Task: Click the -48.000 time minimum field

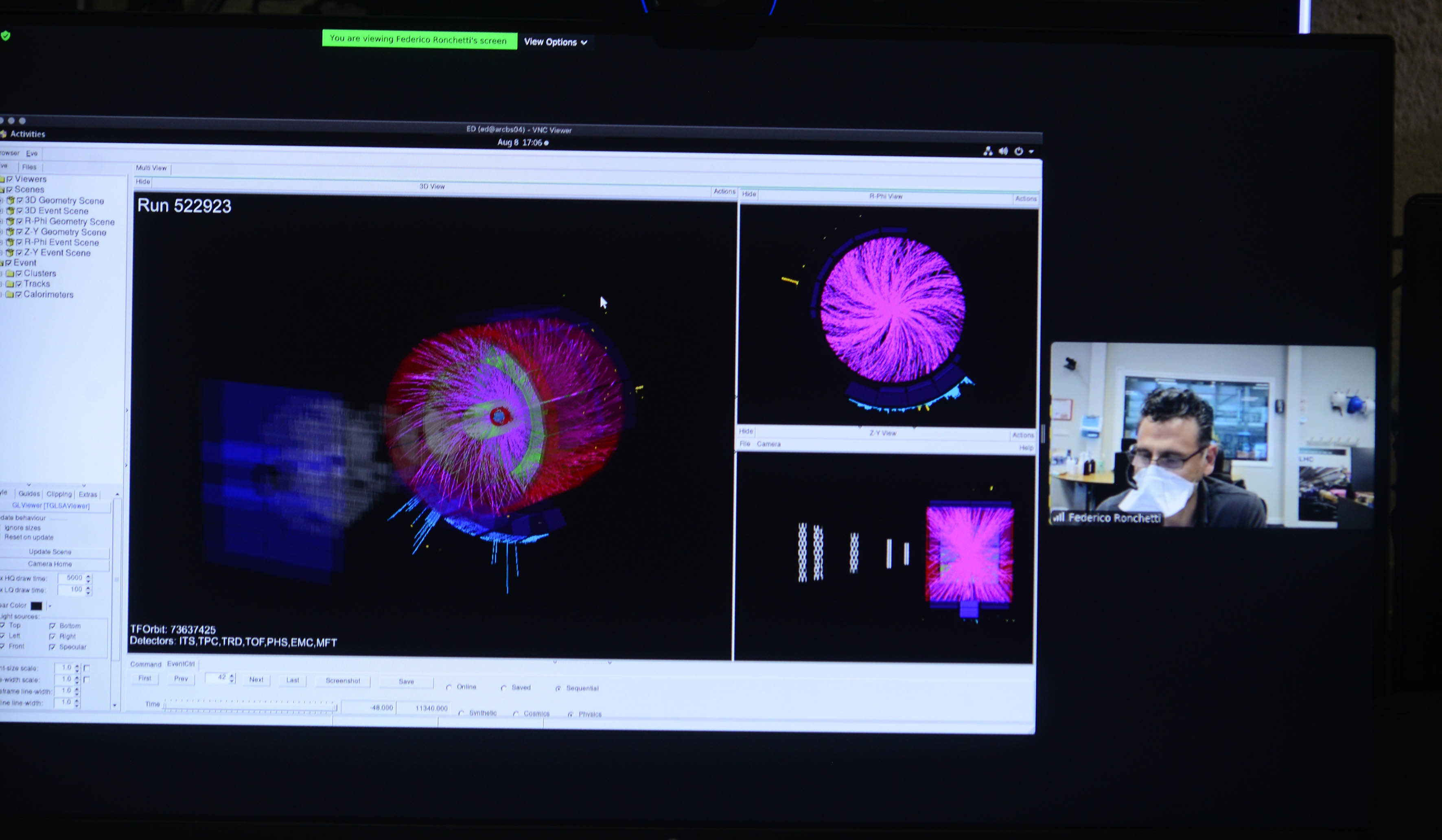Action: pyautogui.click(x=368, y=708)
